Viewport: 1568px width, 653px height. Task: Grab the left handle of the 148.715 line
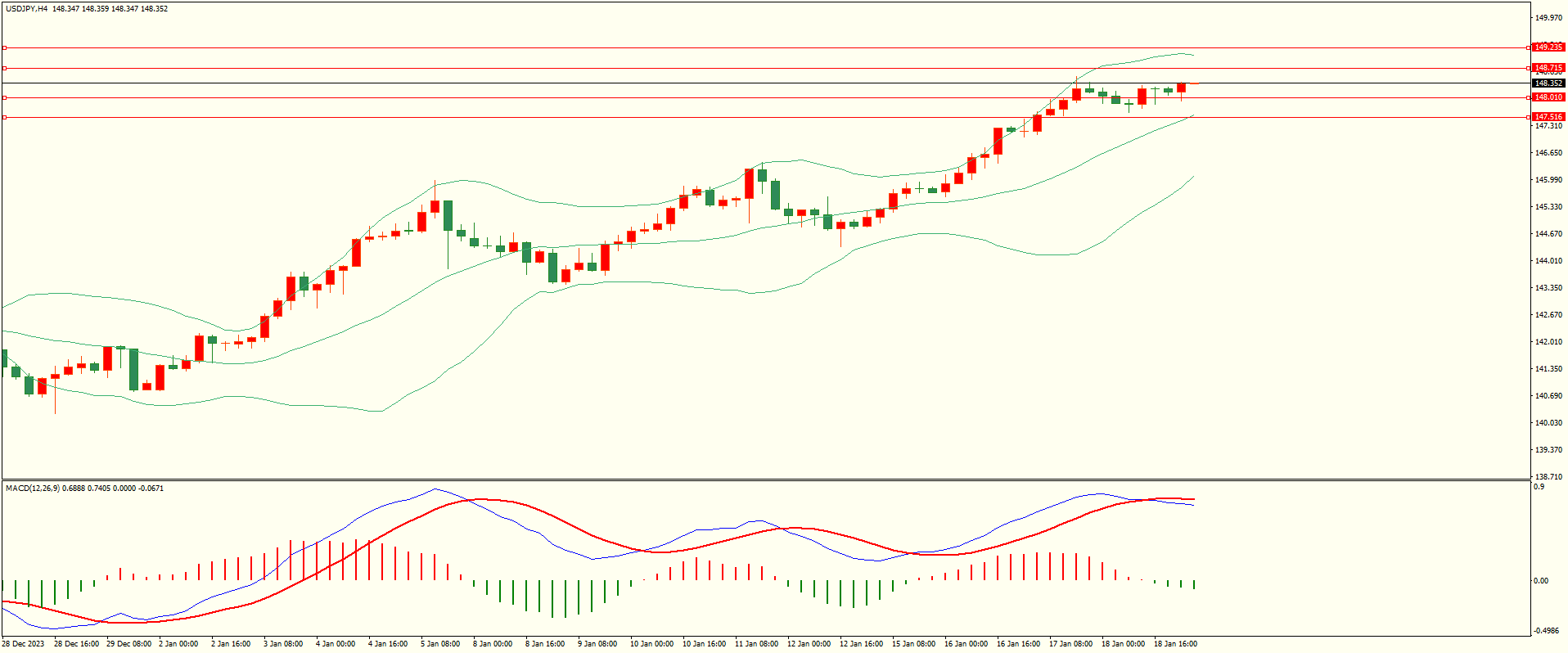[4, 68]
